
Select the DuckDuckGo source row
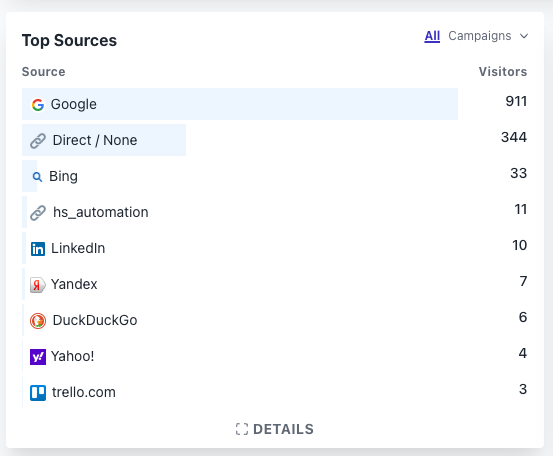(274, 320)
